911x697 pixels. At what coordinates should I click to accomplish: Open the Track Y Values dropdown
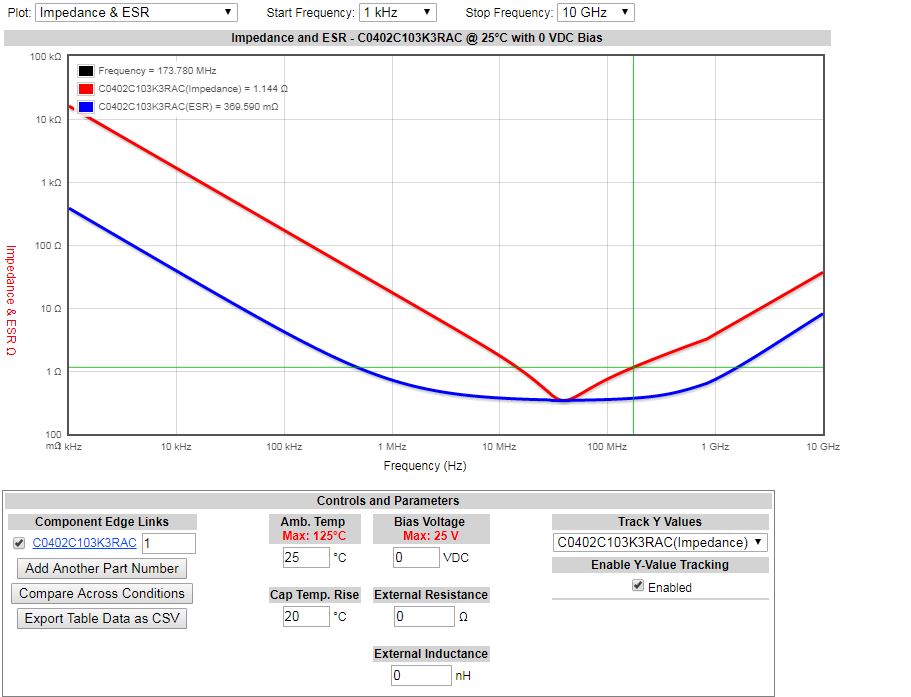tap(660, 542)
